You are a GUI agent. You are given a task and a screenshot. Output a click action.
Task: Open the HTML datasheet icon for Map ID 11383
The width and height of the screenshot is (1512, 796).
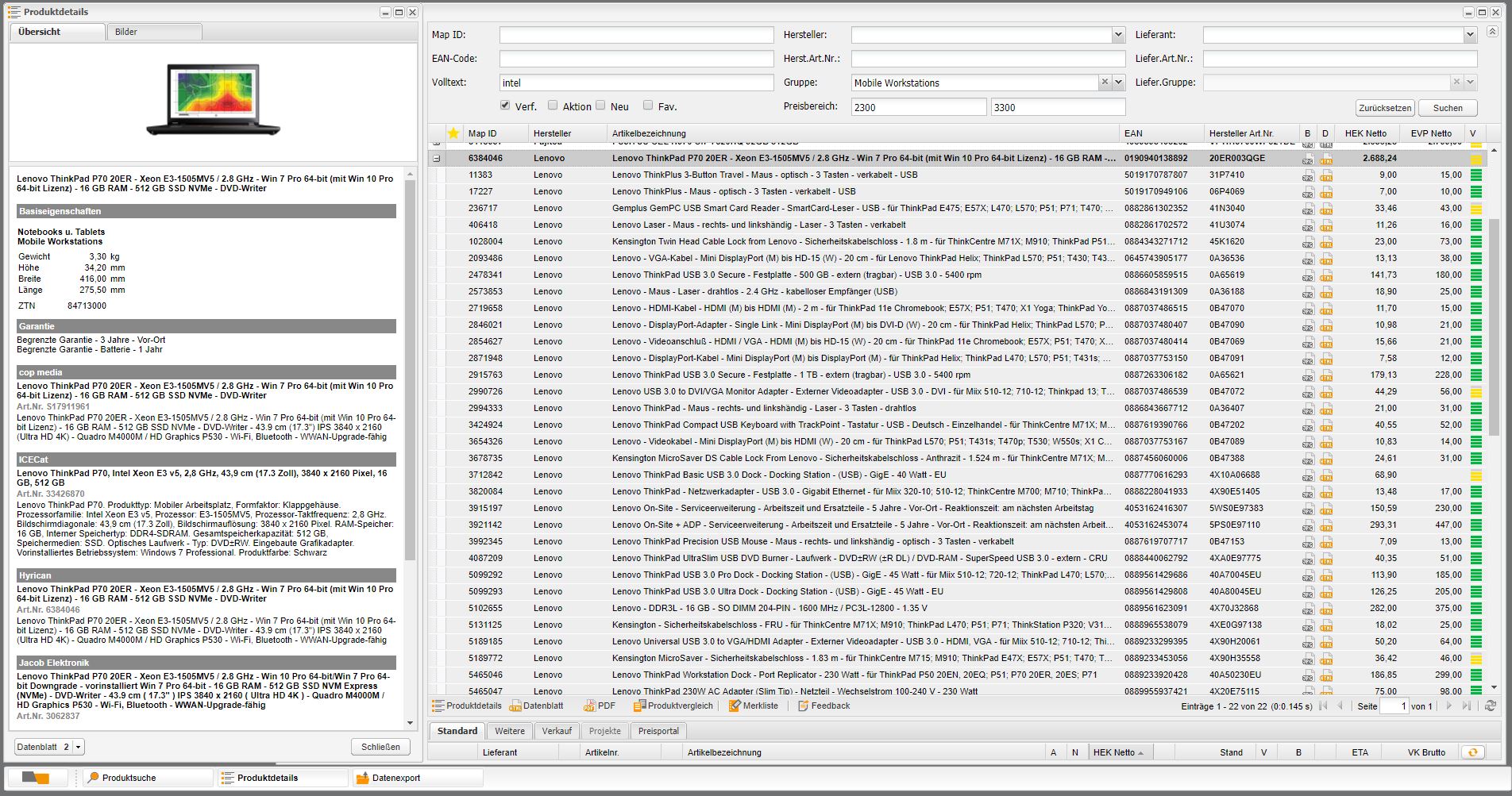(1325, 175)
